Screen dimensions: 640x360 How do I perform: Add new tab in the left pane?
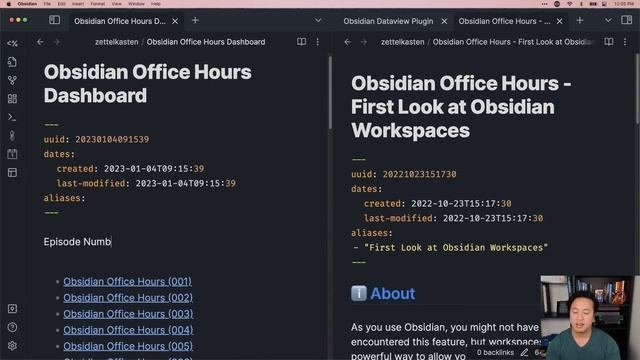click(195, 20)
